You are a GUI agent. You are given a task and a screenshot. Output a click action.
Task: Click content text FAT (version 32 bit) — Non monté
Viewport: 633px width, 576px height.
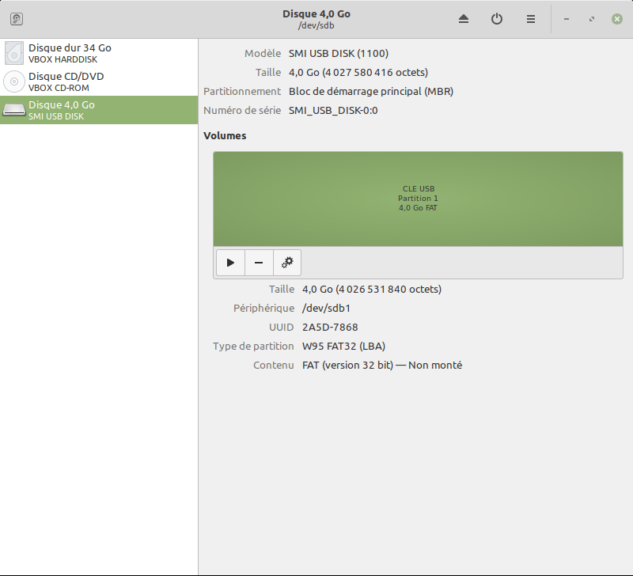coord(382,365)
